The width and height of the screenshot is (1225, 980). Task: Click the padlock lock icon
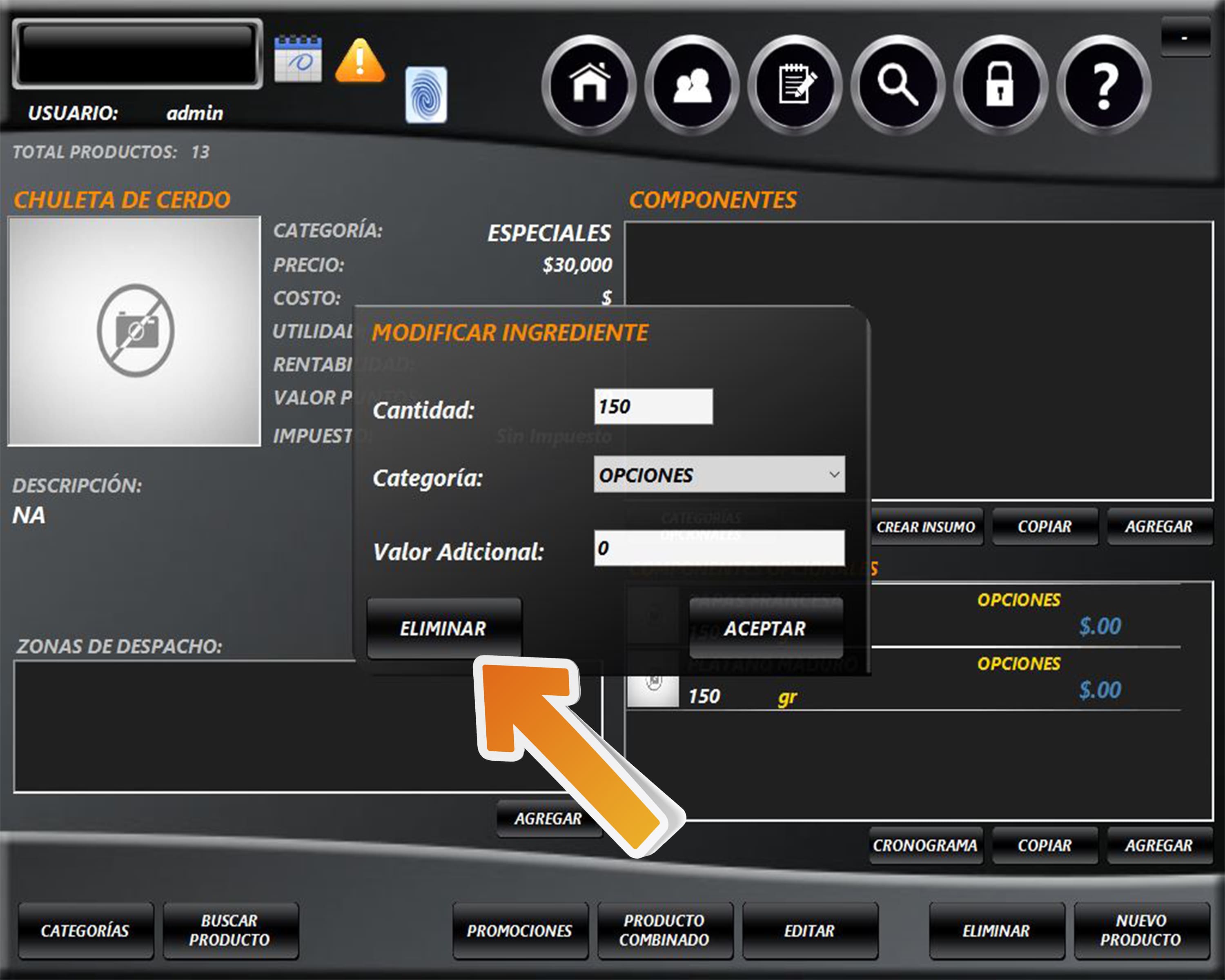[x=1000, y=85]
